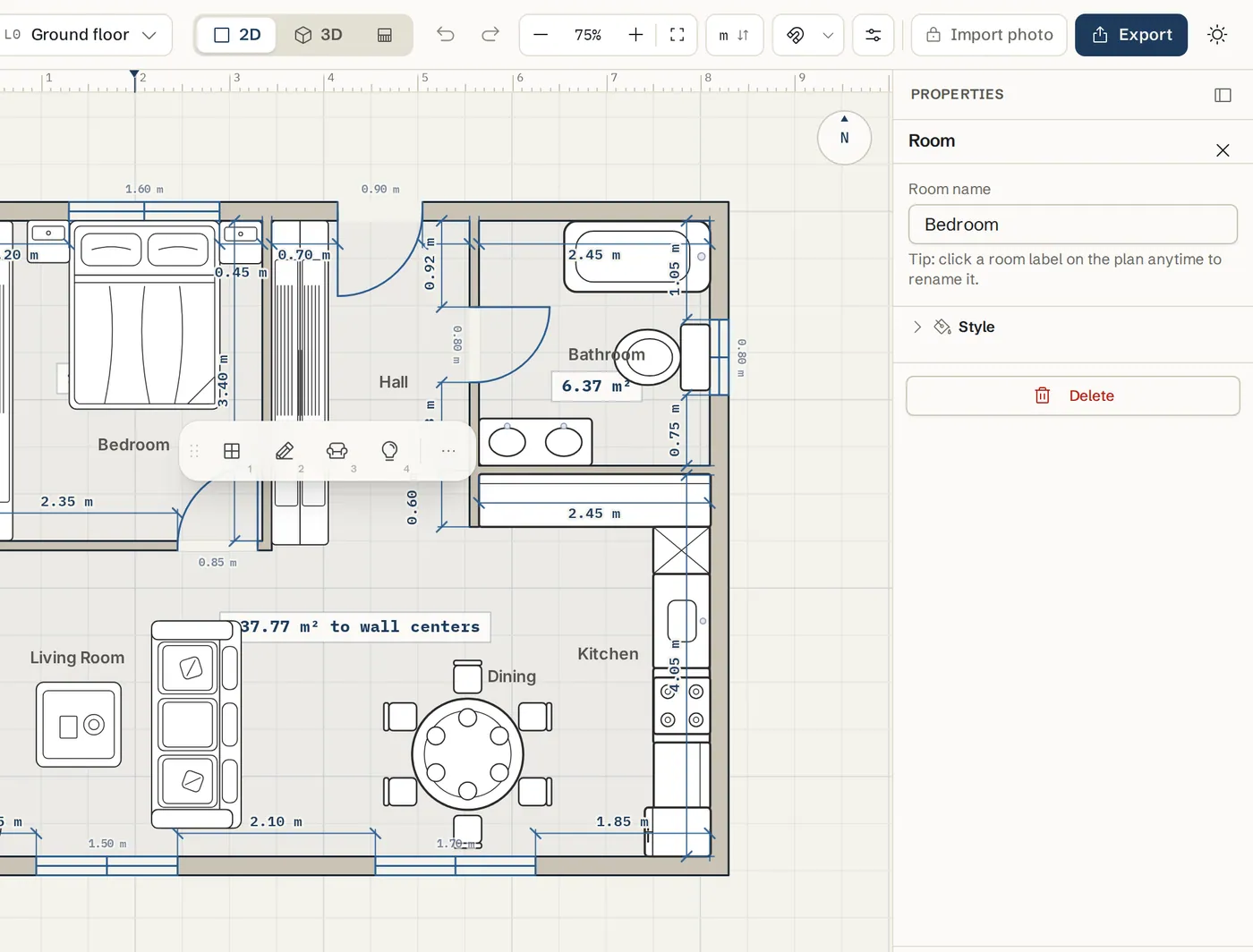This screenshot has height=952, width=1253.
Task: Toggle the measurement units (m) button
Action: coord(734,35)
